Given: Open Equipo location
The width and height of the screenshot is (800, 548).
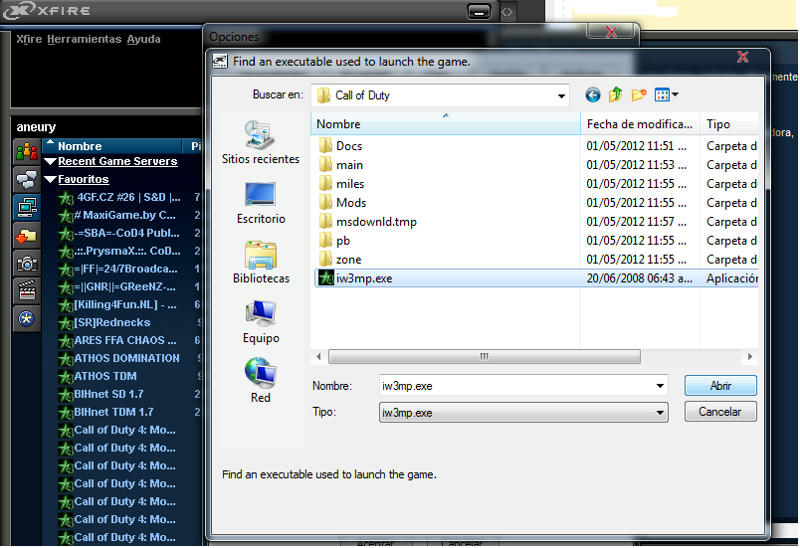Looking at the screenshot, I should 261,322.
